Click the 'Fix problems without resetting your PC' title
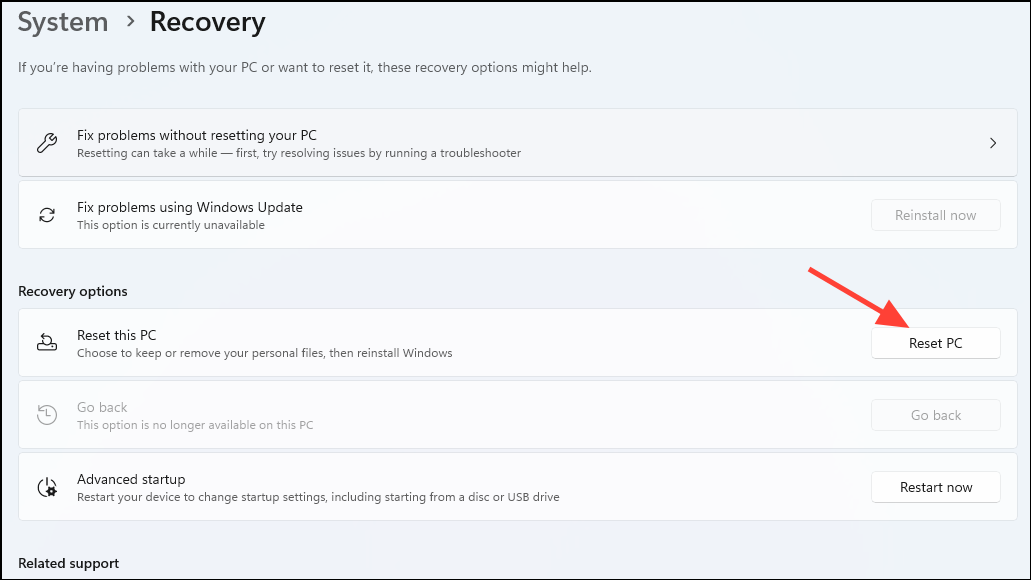The image size is (1031, 580). tap(197, 135)
